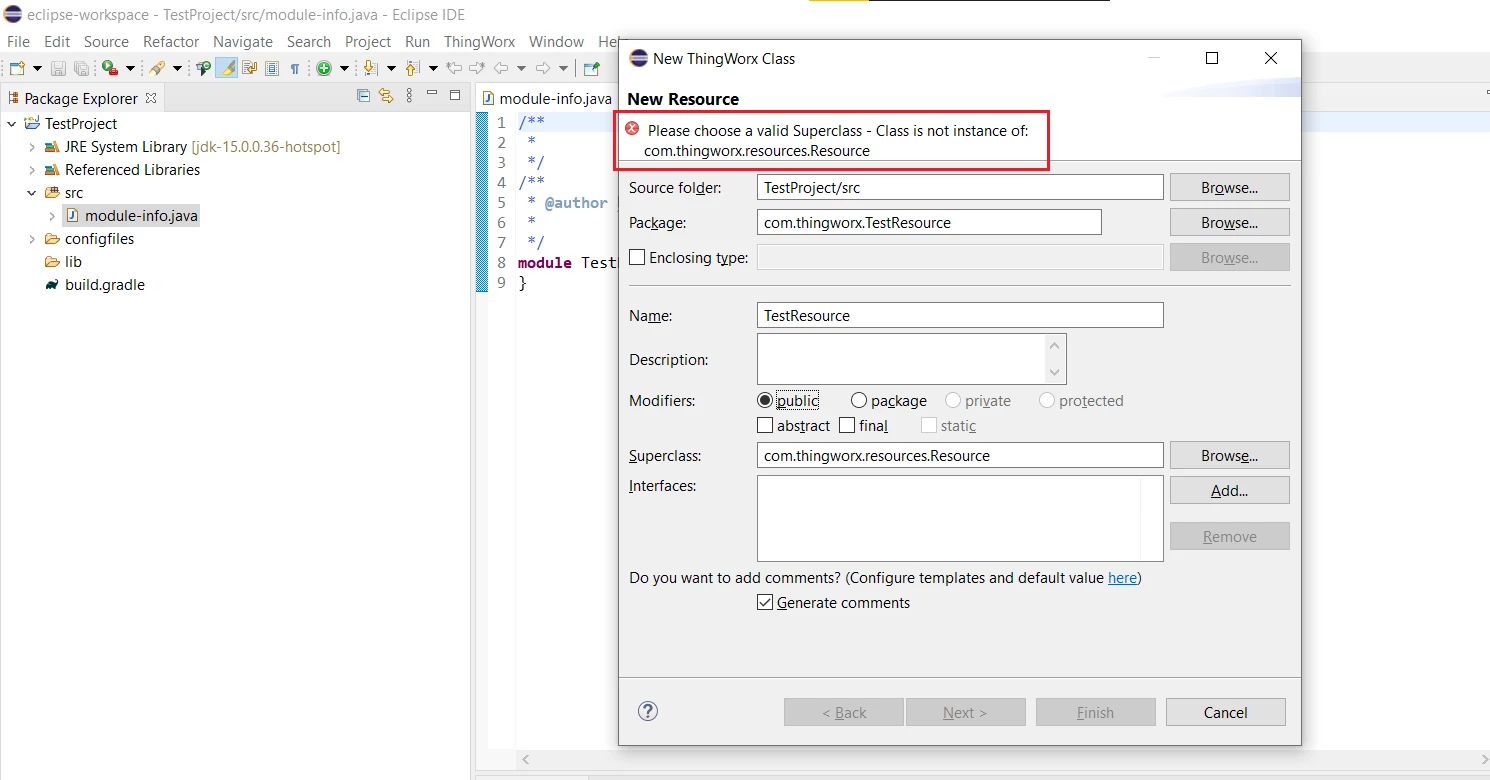Click the Previous Annotation up-arrow icon
The height and width of the screenshot is (780, 1490).
point(411,68)
